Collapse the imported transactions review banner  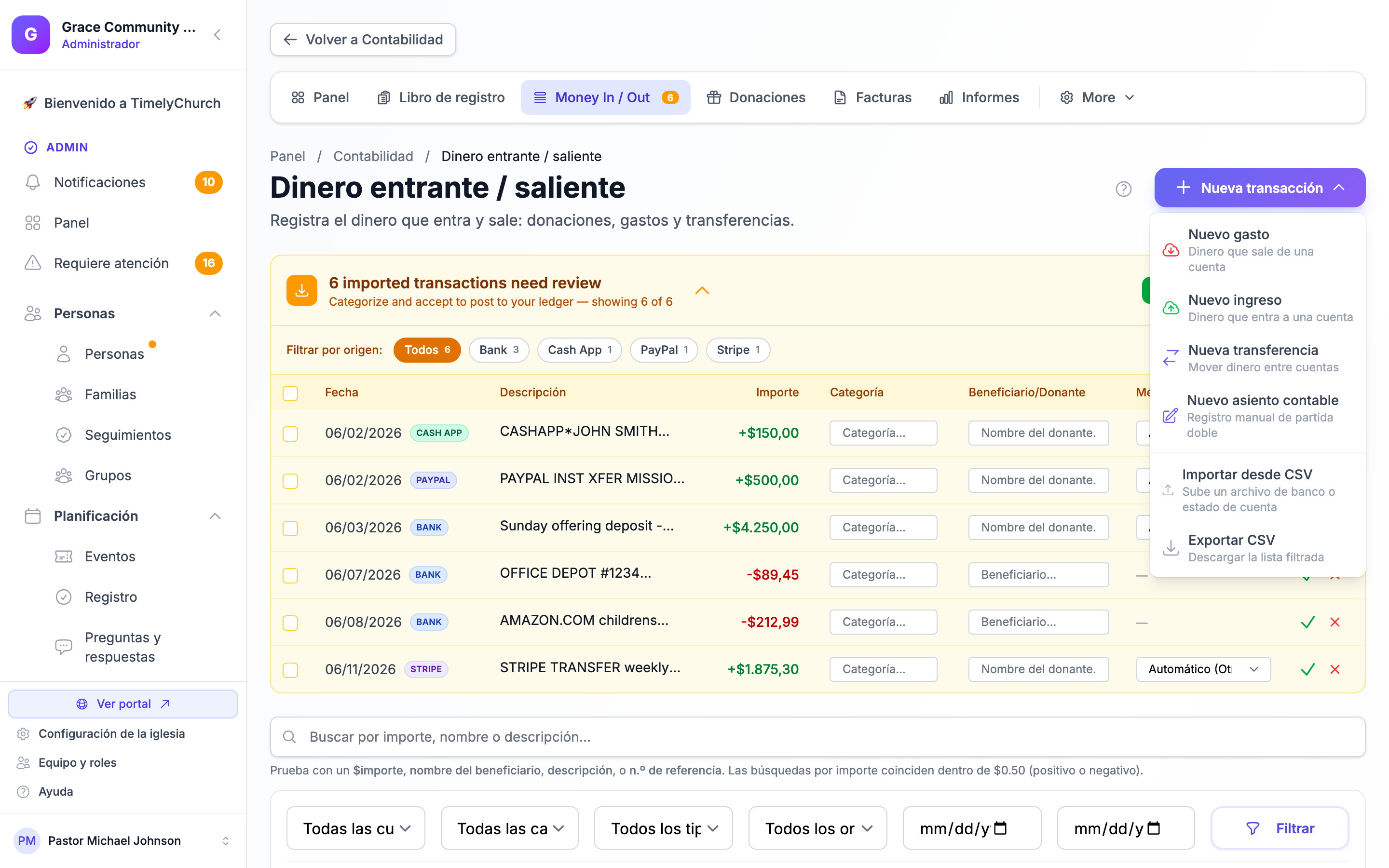coord(702,291)
